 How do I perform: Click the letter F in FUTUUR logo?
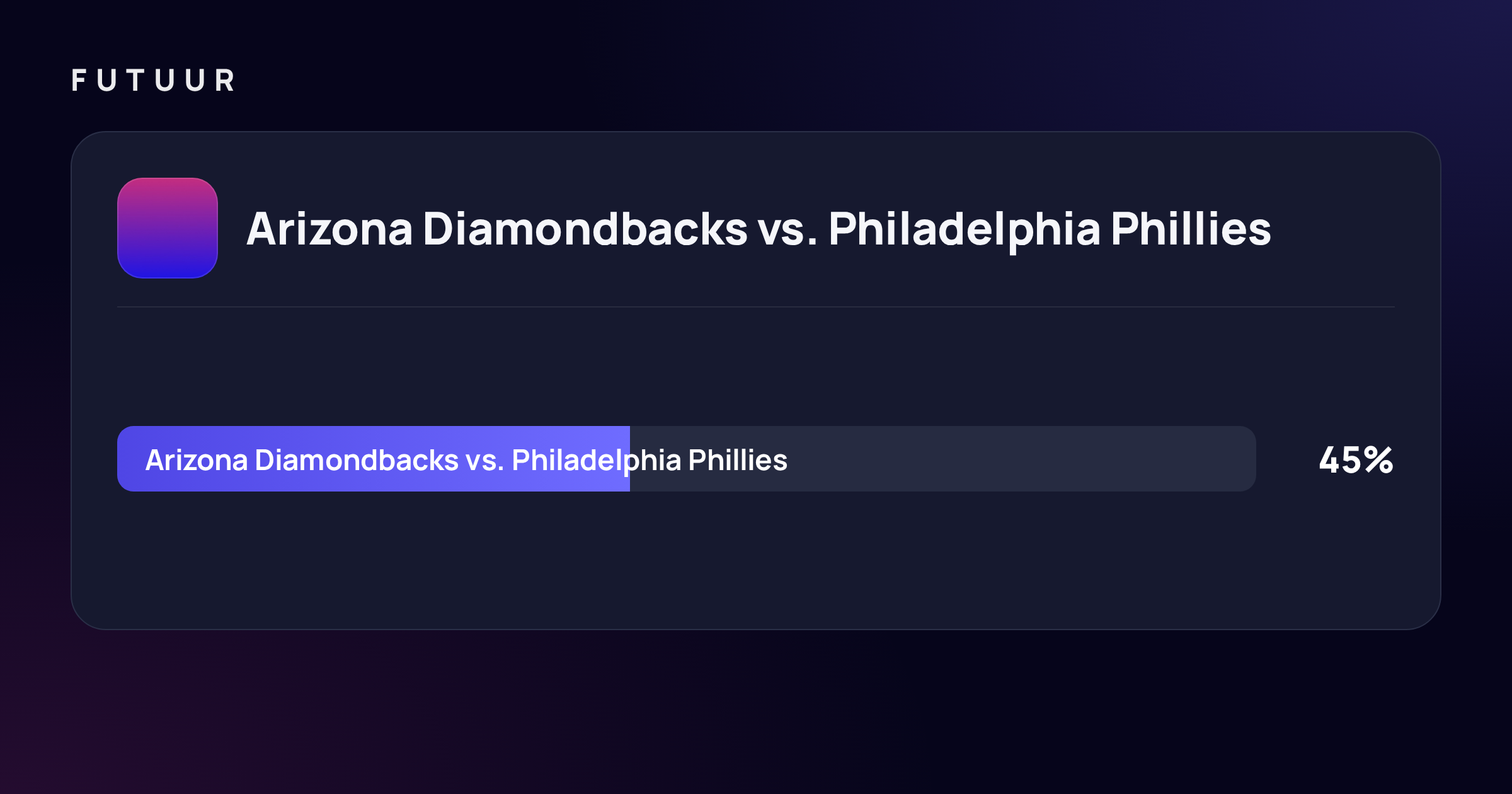pos(78,81)
